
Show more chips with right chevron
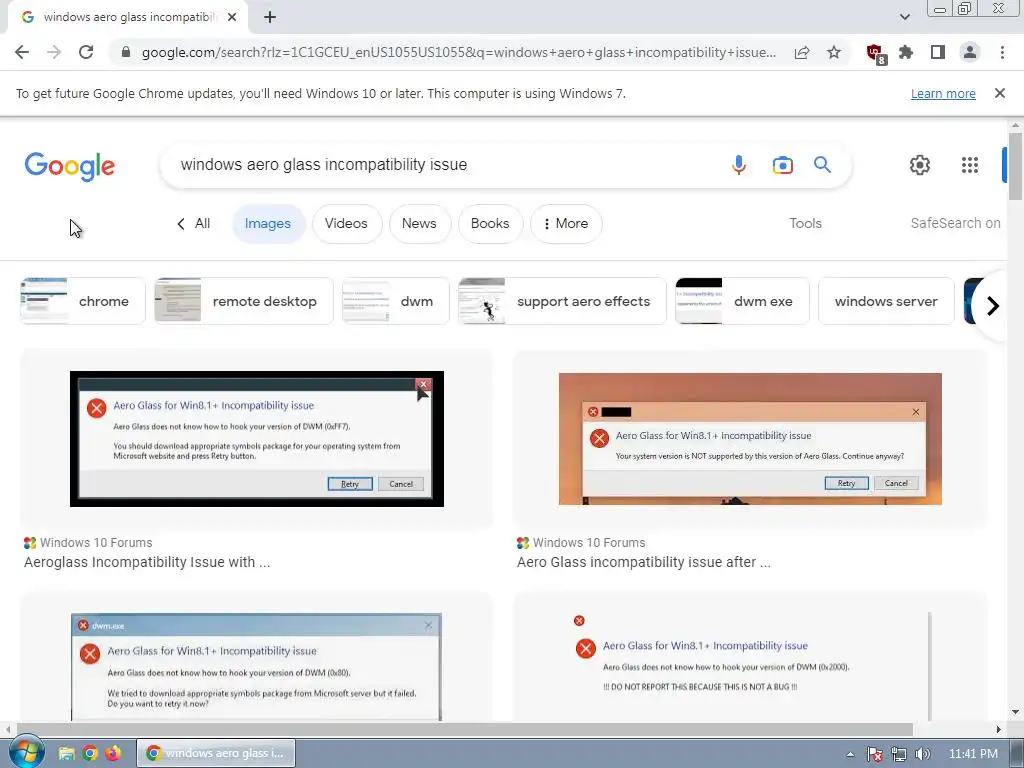pos(993,306)
